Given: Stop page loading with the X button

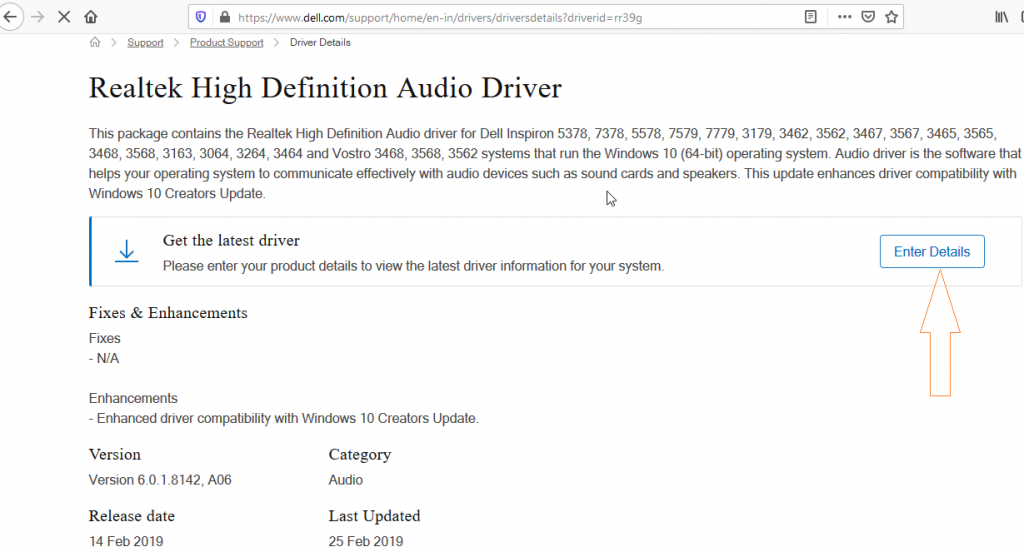Looking at the screenshot, I should pos(64,17).
